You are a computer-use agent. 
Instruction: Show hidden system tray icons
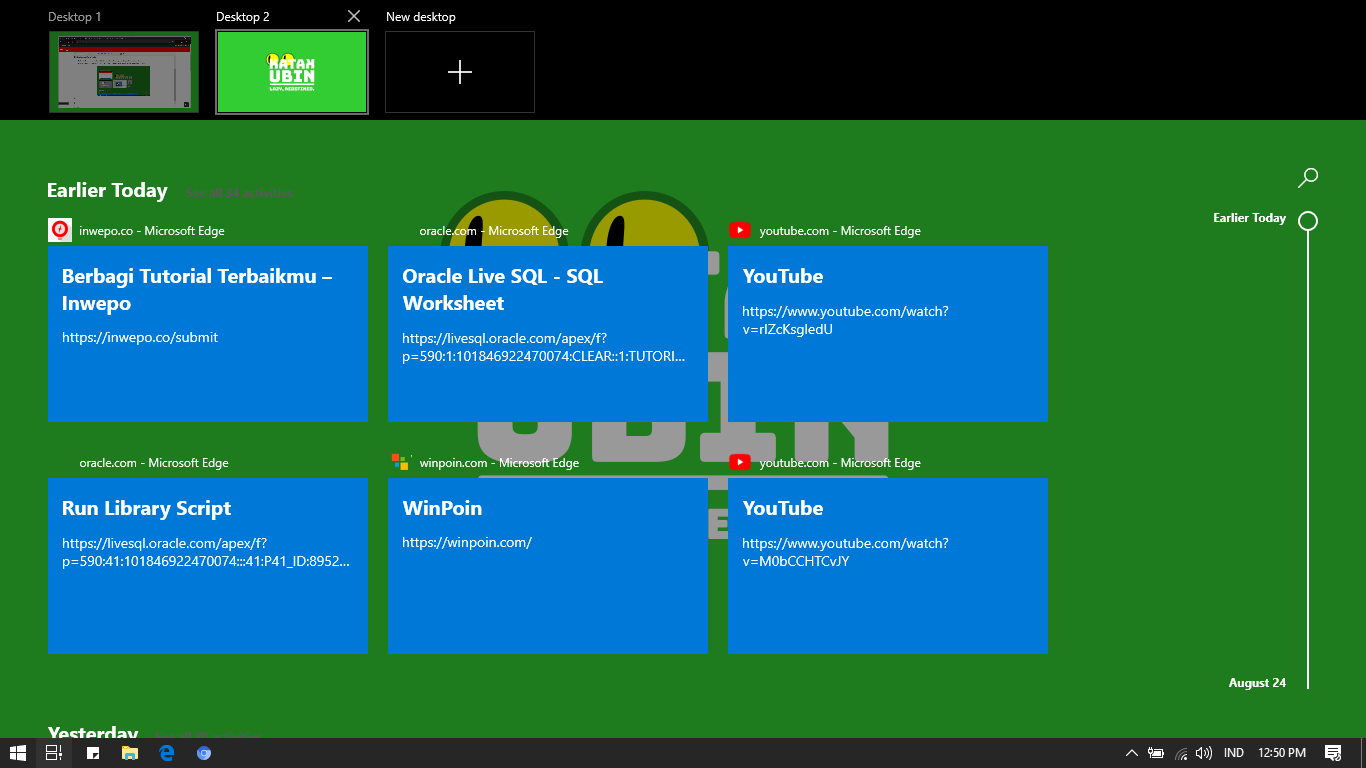tap(1131, 753)
